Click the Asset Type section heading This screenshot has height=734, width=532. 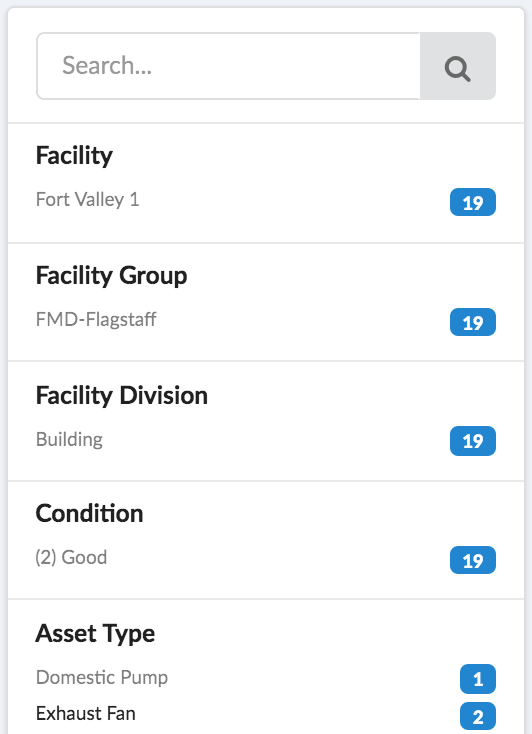tap(95, 633)
